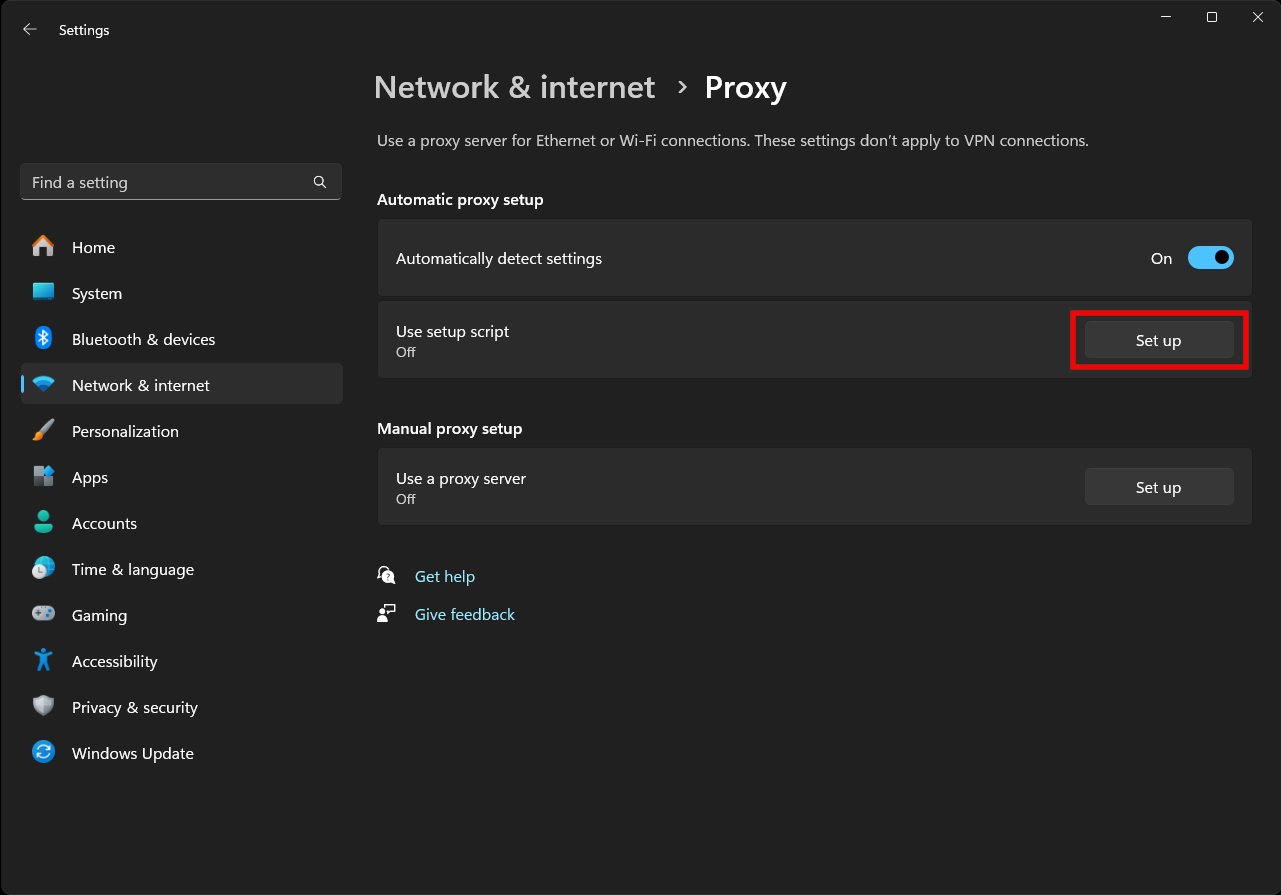The width and height of the screenshot is (1281, 895).
Task: Click the Privacy & security shield icon
Action: click(x=43, y=707)
